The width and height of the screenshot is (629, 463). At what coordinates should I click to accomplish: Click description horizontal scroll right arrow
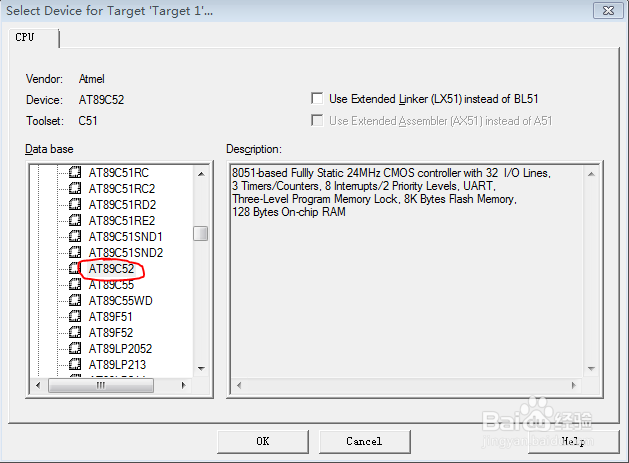pos(574,385)
